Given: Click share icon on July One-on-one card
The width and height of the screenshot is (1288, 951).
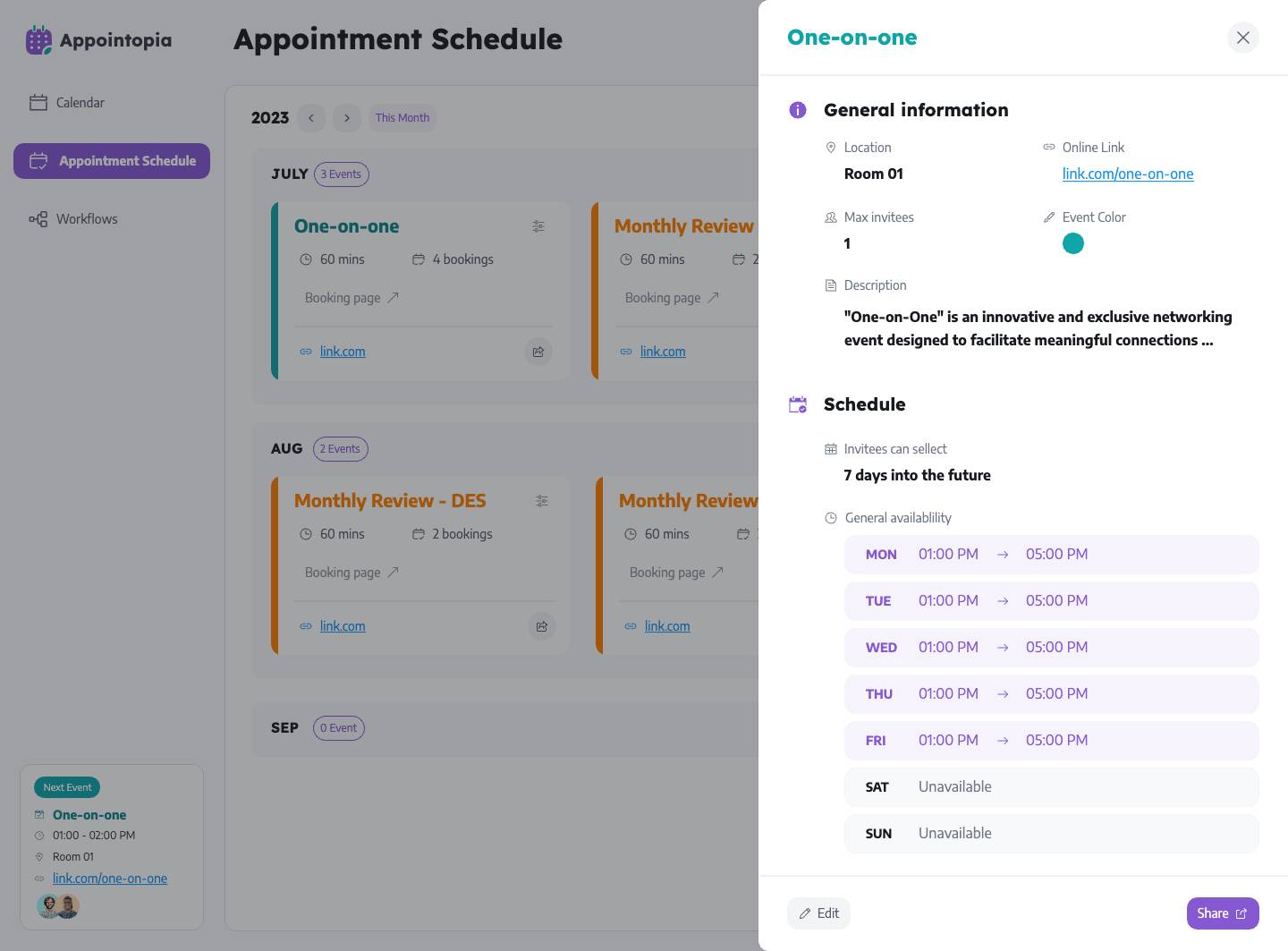Looking at the screenshot, I should [538, 352].
